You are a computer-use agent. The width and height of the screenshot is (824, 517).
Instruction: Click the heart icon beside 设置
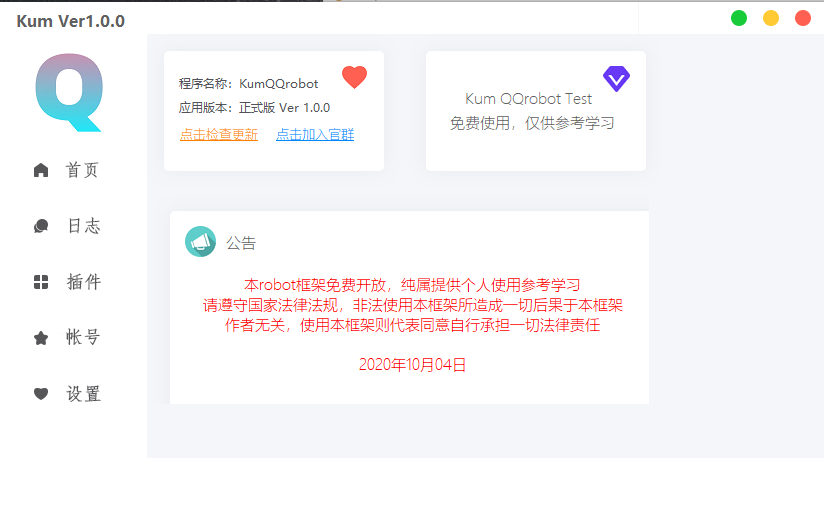click(x=41, y=394)
